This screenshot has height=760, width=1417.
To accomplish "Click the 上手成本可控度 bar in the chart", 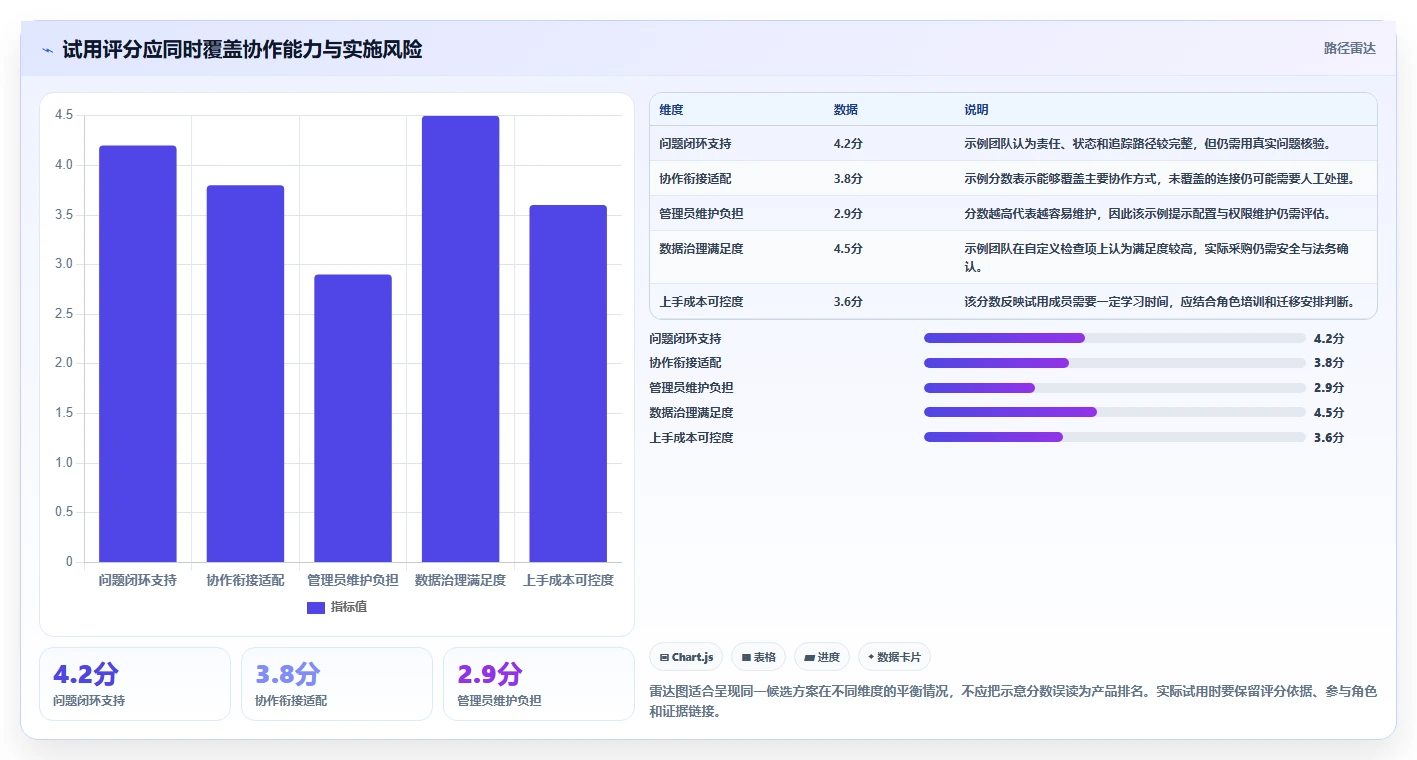I will (x=568, y=383).
